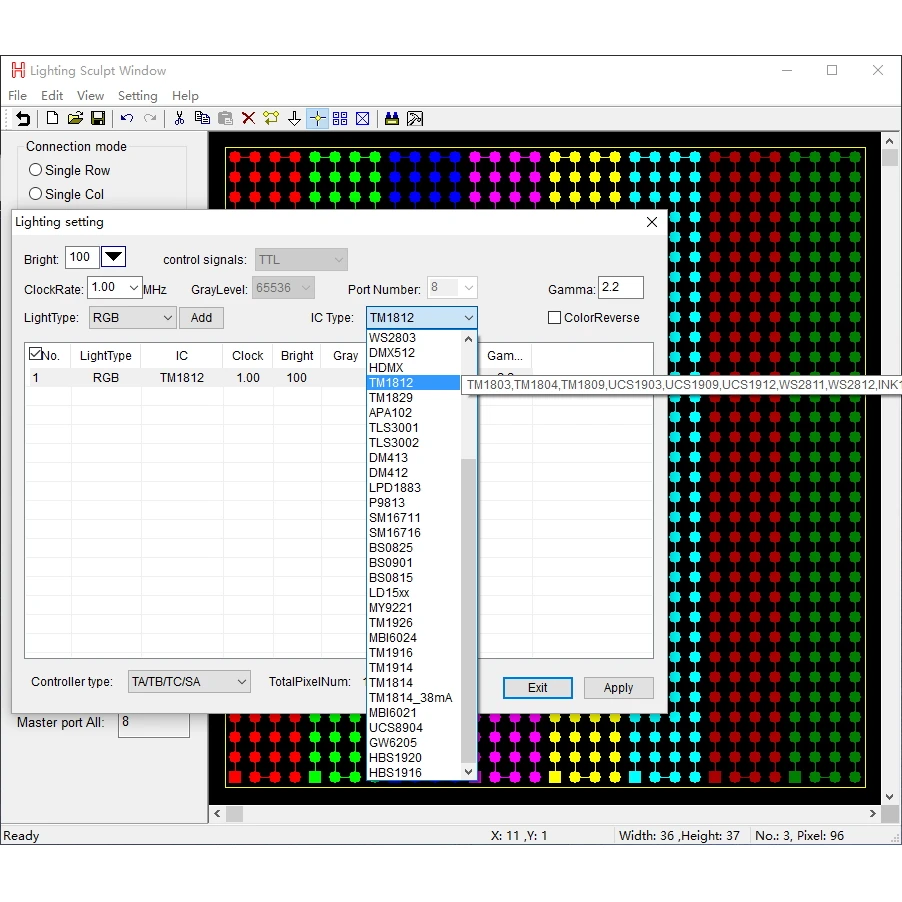Open the control signals TTL dropdown
This screenshot has width=902, height=902.
coord(301,259)
